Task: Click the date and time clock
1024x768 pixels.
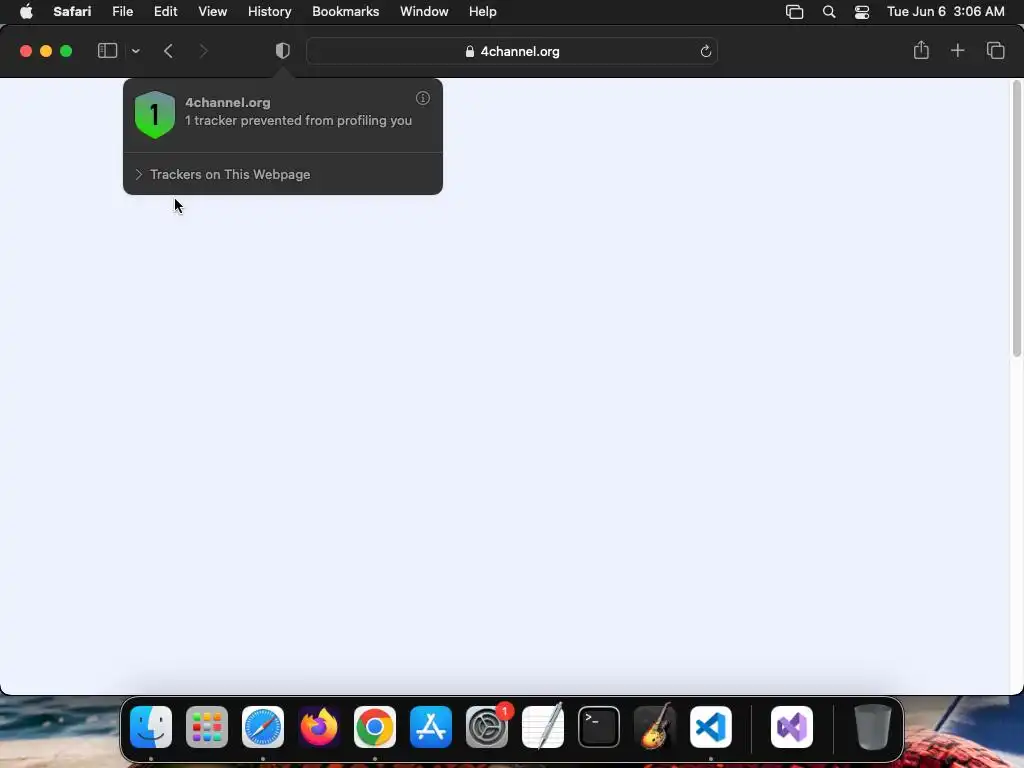Action: [x=945, y=12]
